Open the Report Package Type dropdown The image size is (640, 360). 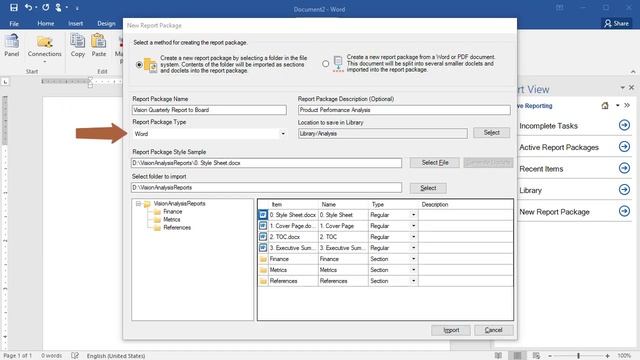point(283,134)
